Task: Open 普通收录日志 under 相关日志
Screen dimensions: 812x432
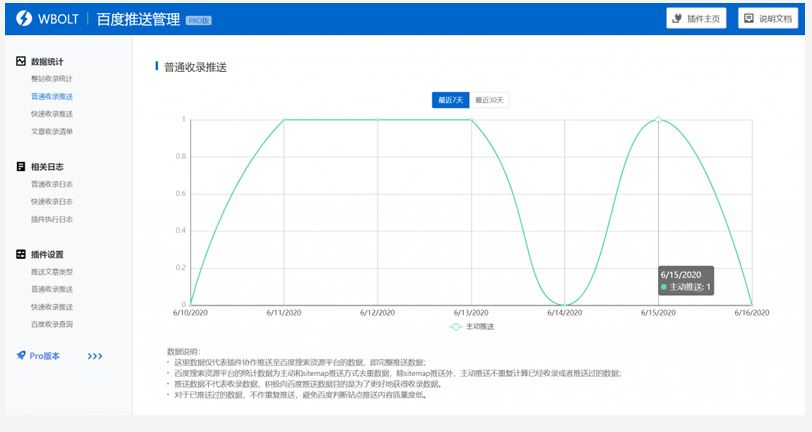Action: click(51, 184)
